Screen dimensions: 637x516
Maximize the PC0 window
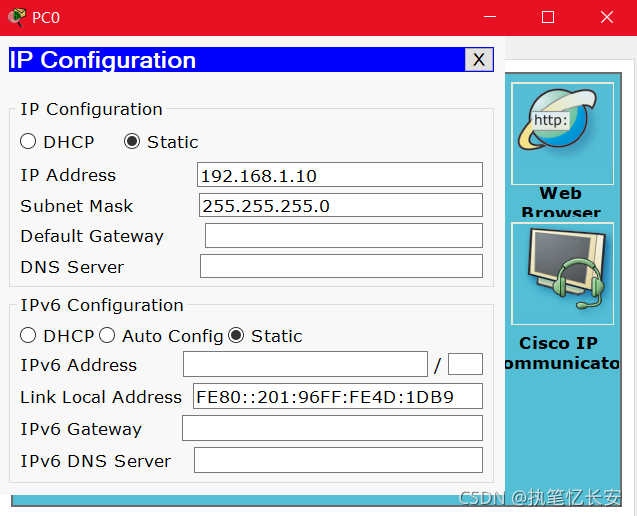click(548, 17)
